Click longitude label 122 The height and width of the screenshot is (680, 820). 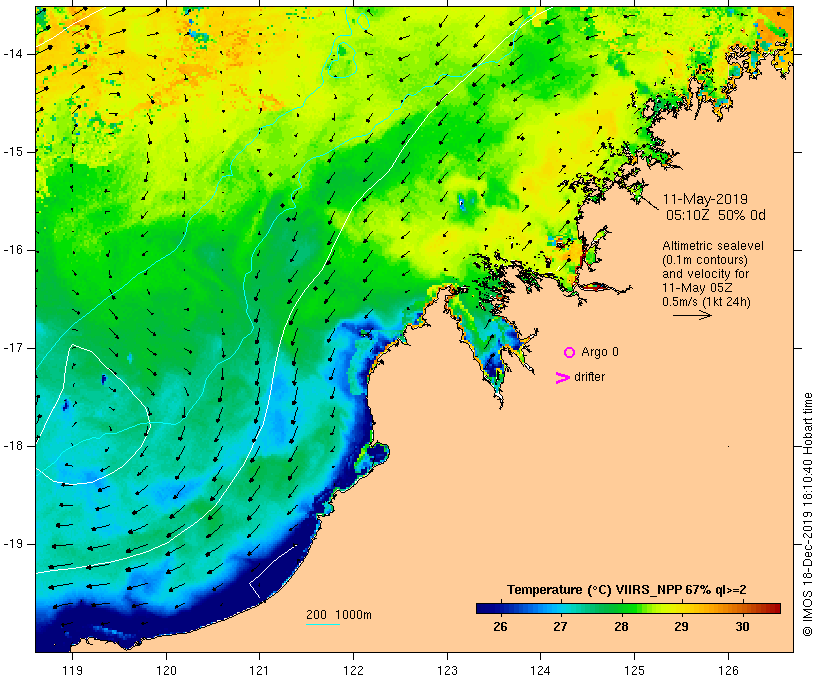(x=354, y=670)
